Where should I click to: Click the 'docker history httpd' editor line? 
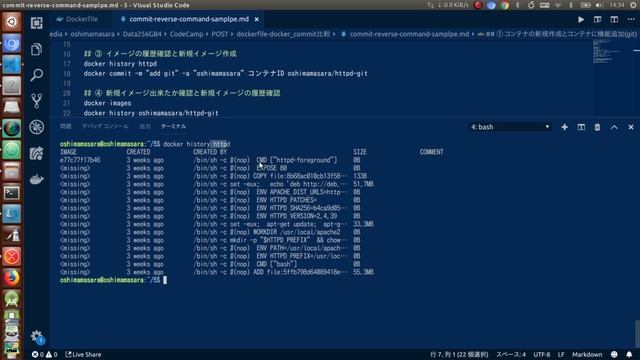[120, 64]
